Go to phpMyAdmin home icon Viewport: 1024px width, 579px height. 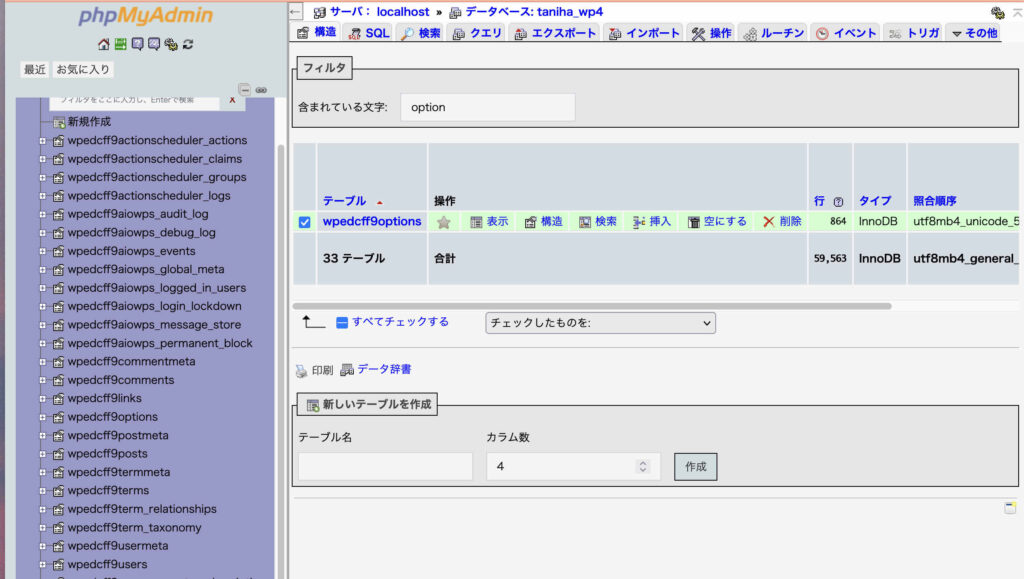click(x=103, y=44)
